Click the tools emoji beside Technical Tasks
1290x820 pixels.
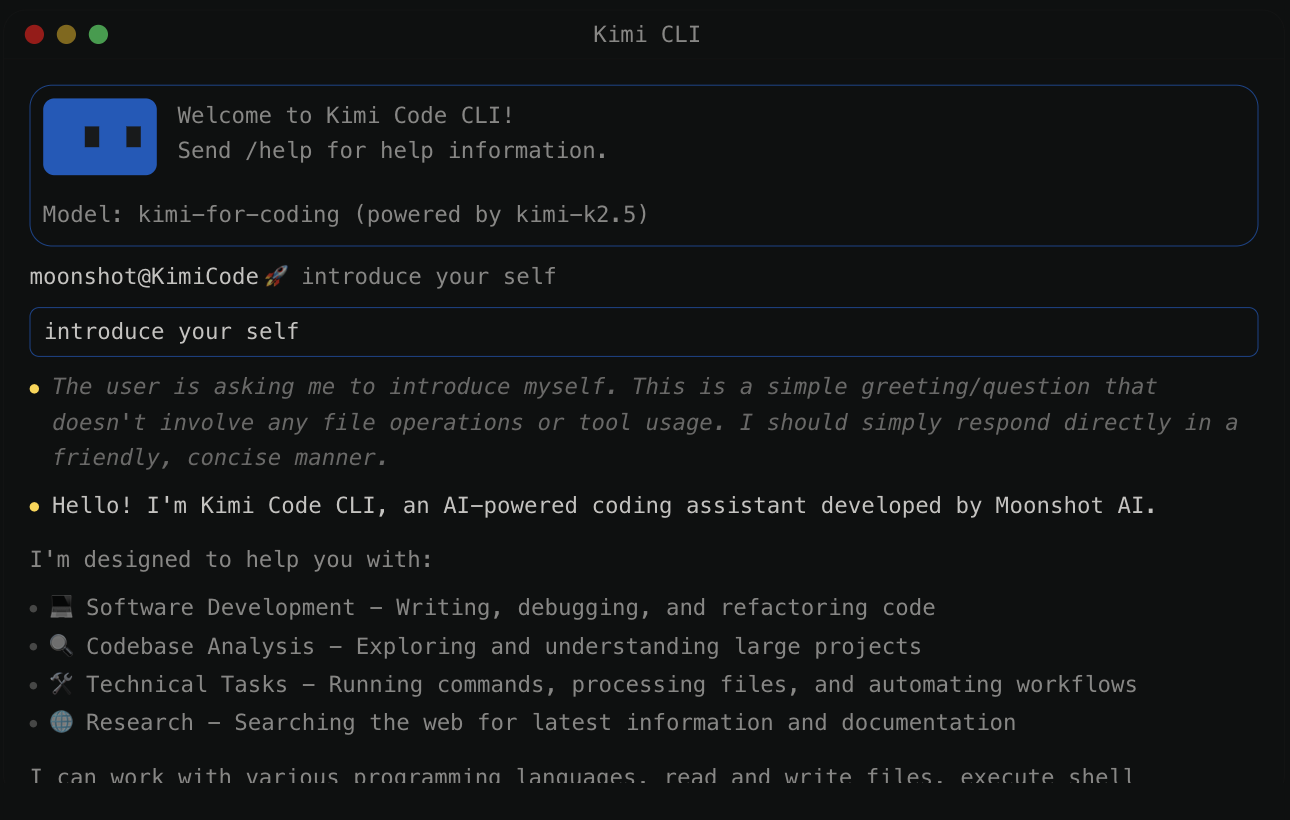coord(61,683)
